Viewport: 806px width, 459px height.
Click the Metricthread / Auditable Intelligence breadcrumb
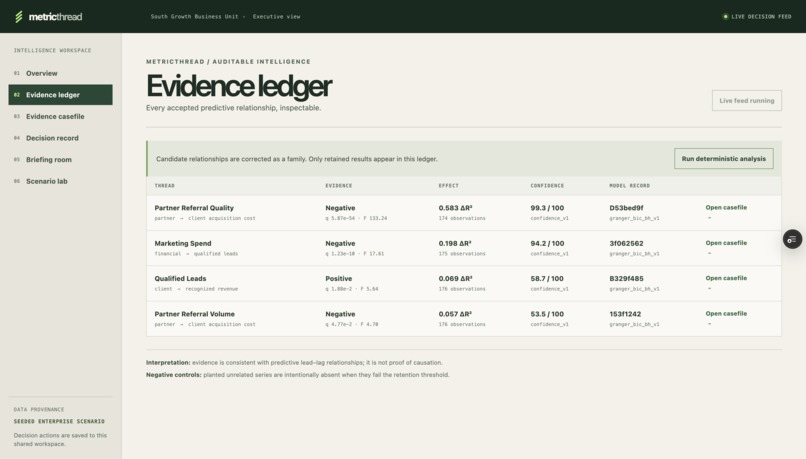tap(228, 62)
